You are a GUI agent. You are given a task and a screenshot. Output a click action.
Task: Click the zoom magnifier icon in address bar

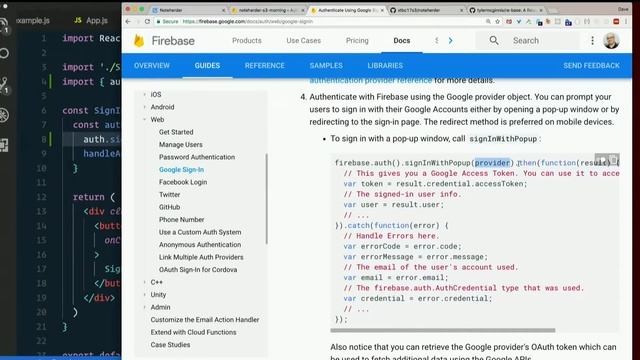pyautogui.click(x=488, y=21)
